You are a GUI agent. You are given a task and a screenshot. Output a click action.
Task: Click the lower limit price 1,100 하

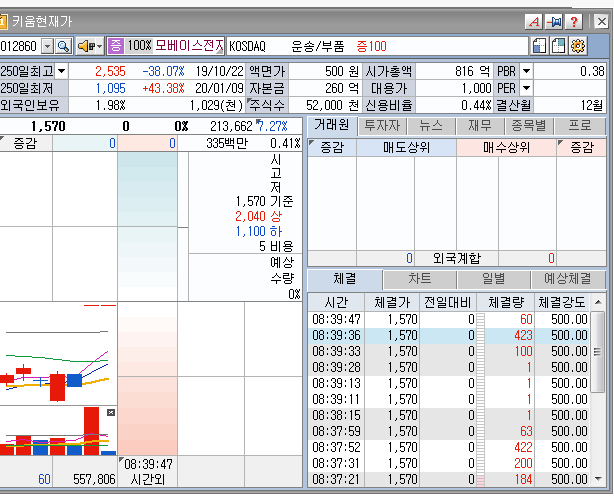coord(258,231)
